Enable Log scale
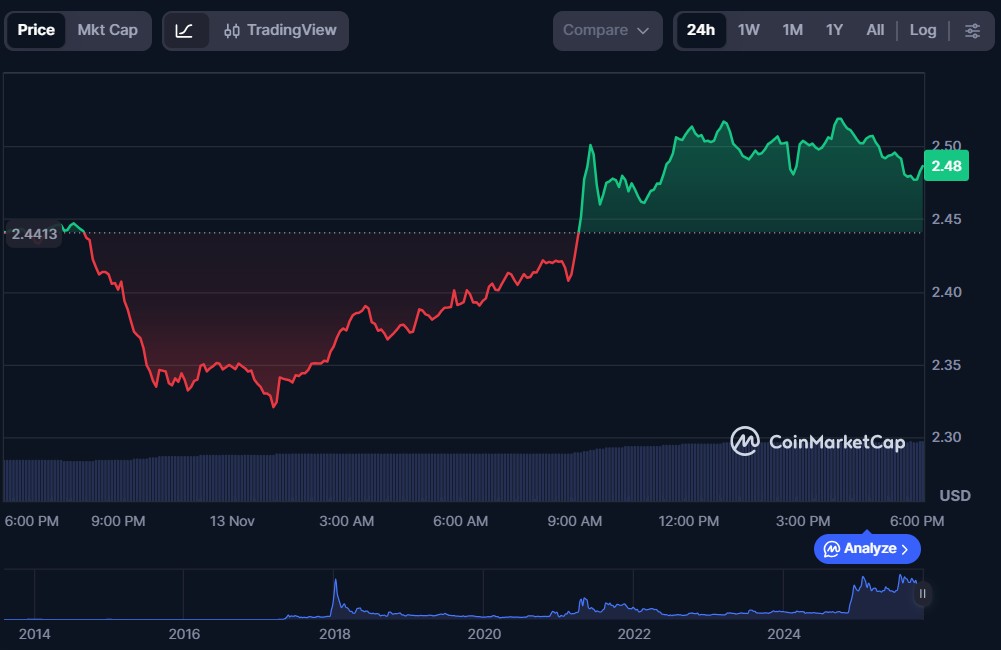The image size is (1001, 650). pos(922,30)
